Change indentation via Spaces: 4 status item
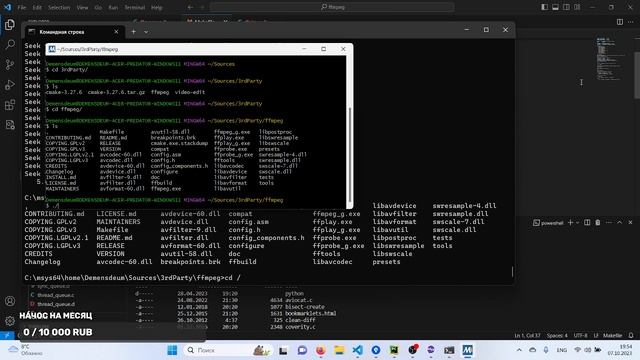This screenshot has width=640, height=360. [557, 336]
